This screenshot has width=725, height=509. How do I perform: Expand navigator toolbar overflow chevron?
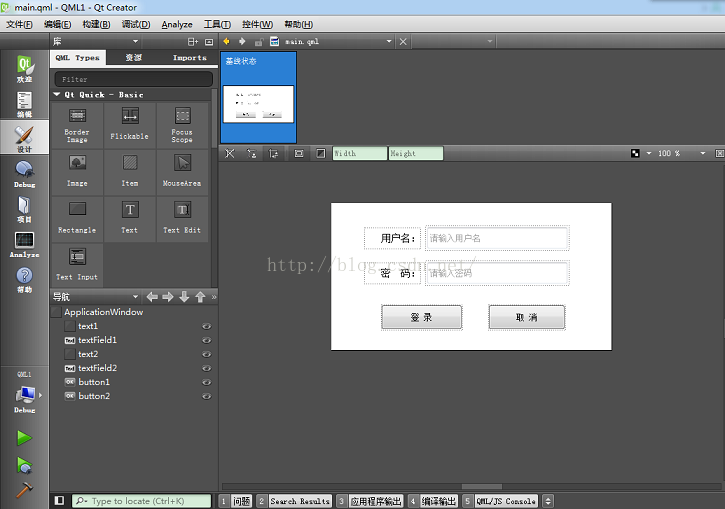pos(214,297)
